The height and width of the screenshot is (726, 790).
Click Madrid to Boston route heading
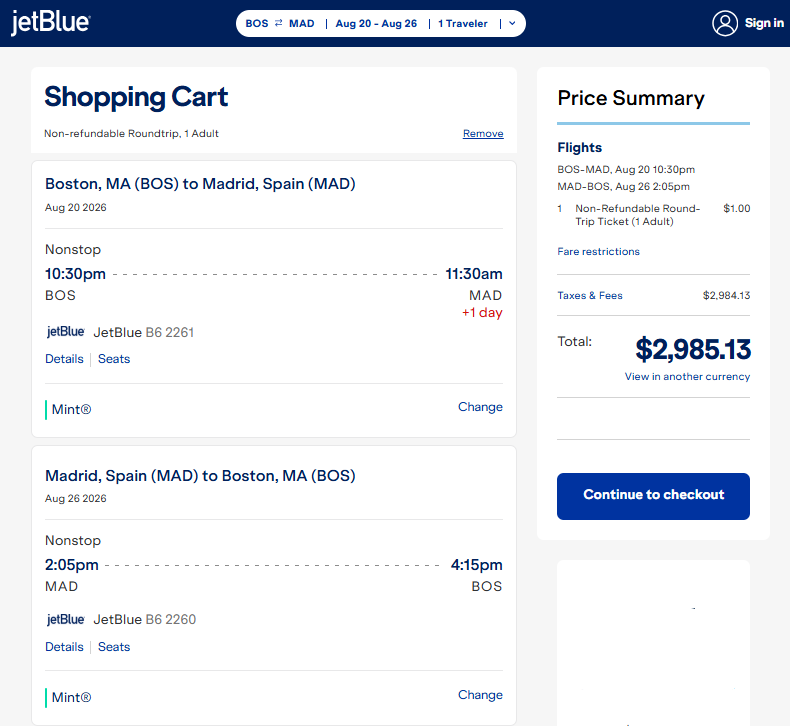click(x=200, y=476)
